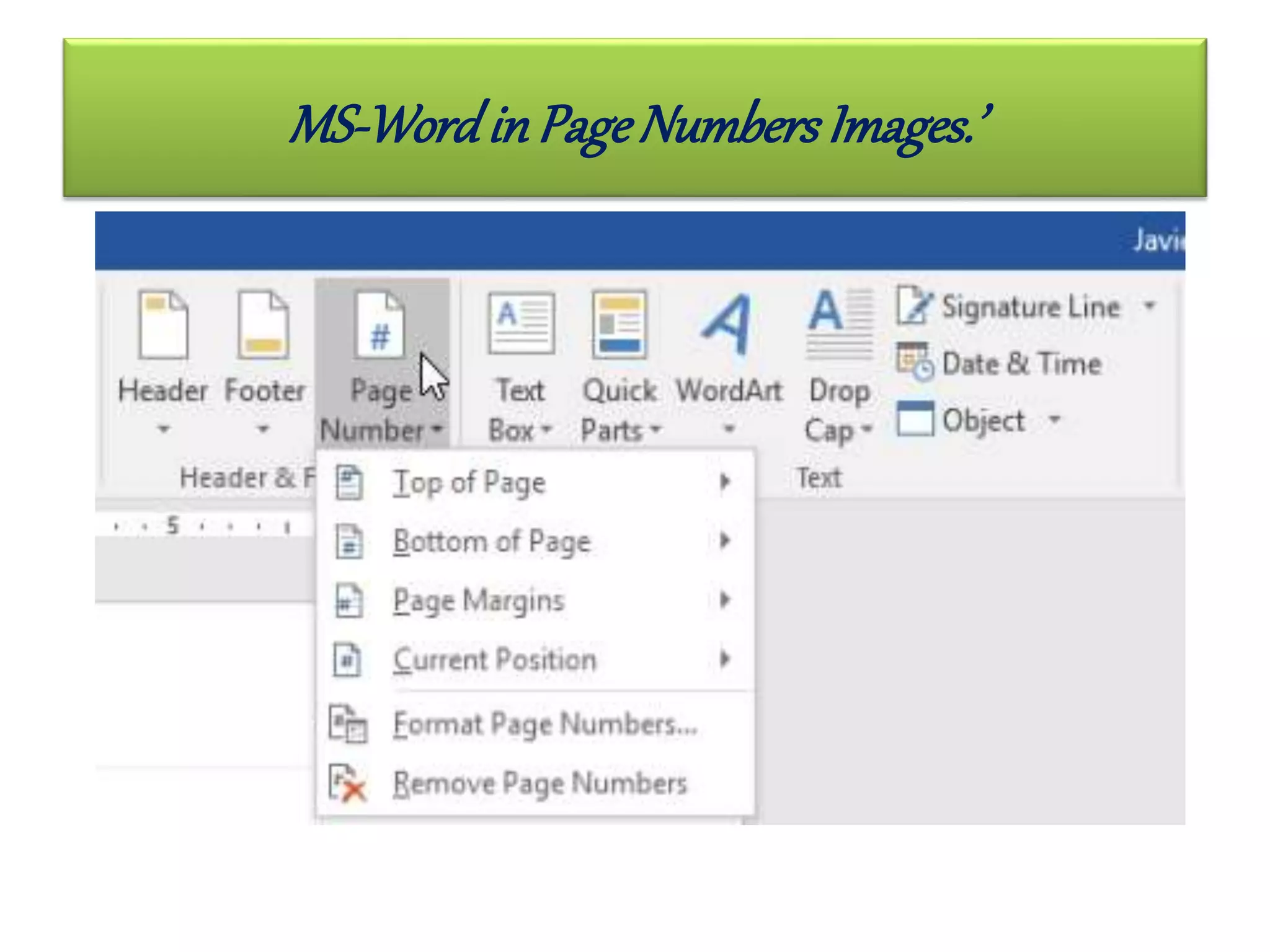Click the Format Page Numbers icon
The width and height of the screenshot is (1270, 952).
coord(348,723)
